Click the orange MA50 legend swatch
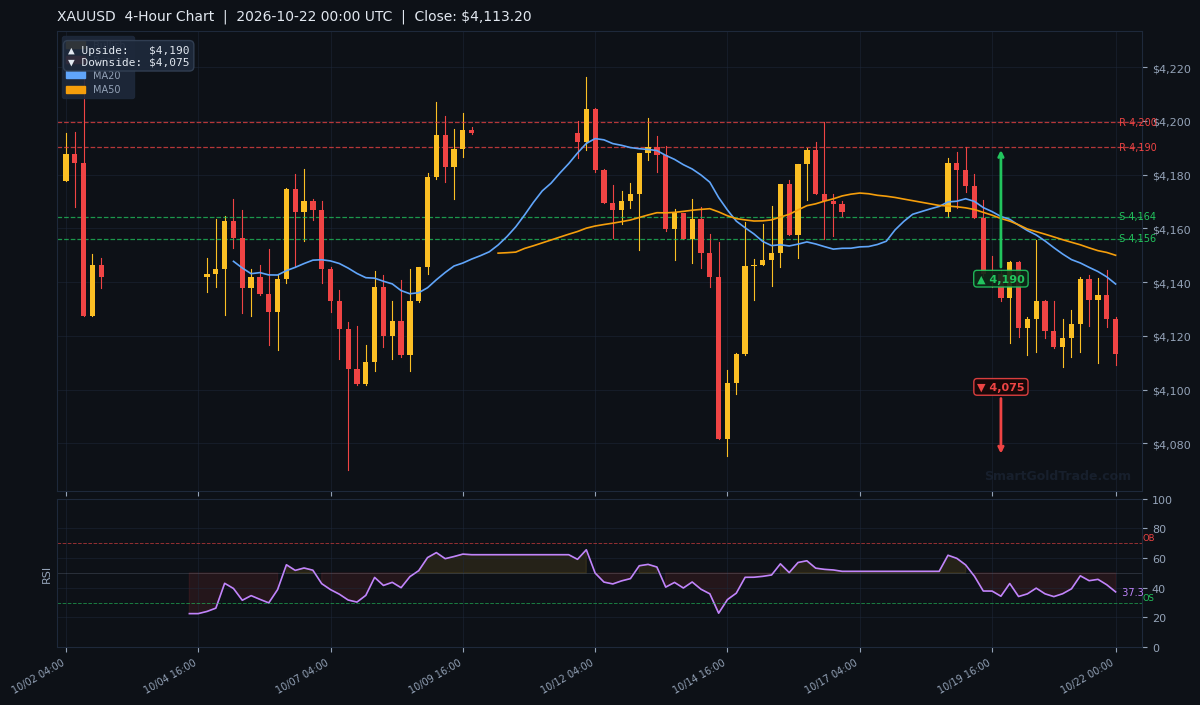The height and width of the screenshot is (705, 1200). tap(76, 90)
